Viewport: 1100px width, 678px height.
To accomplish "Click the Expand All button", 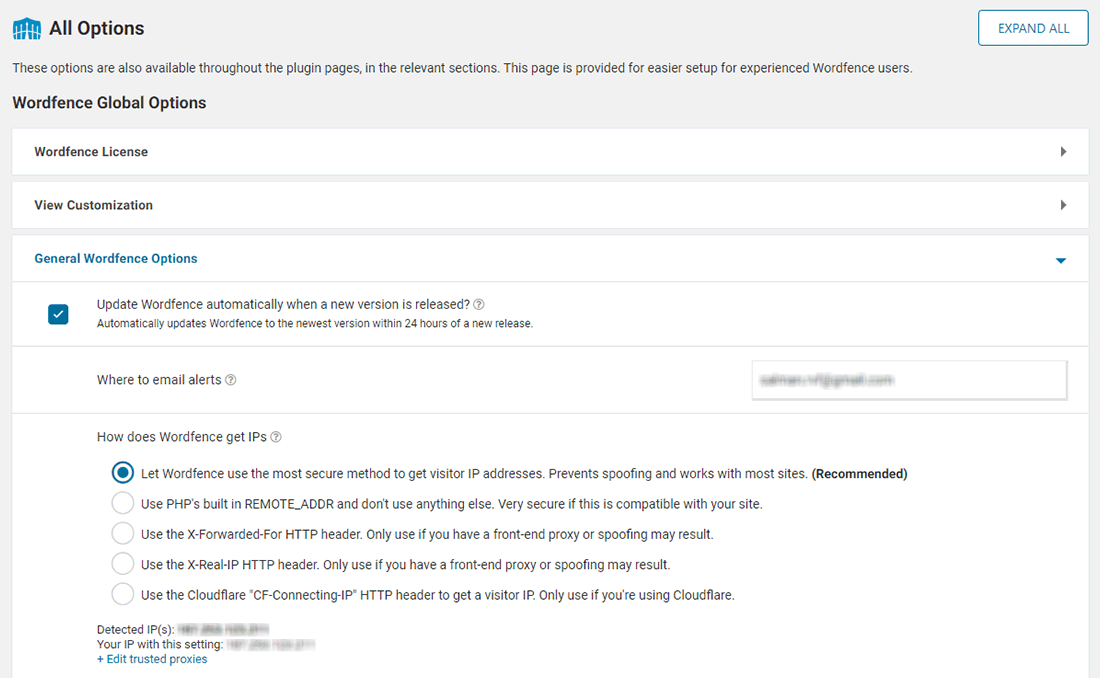I will pos(1033,28).
